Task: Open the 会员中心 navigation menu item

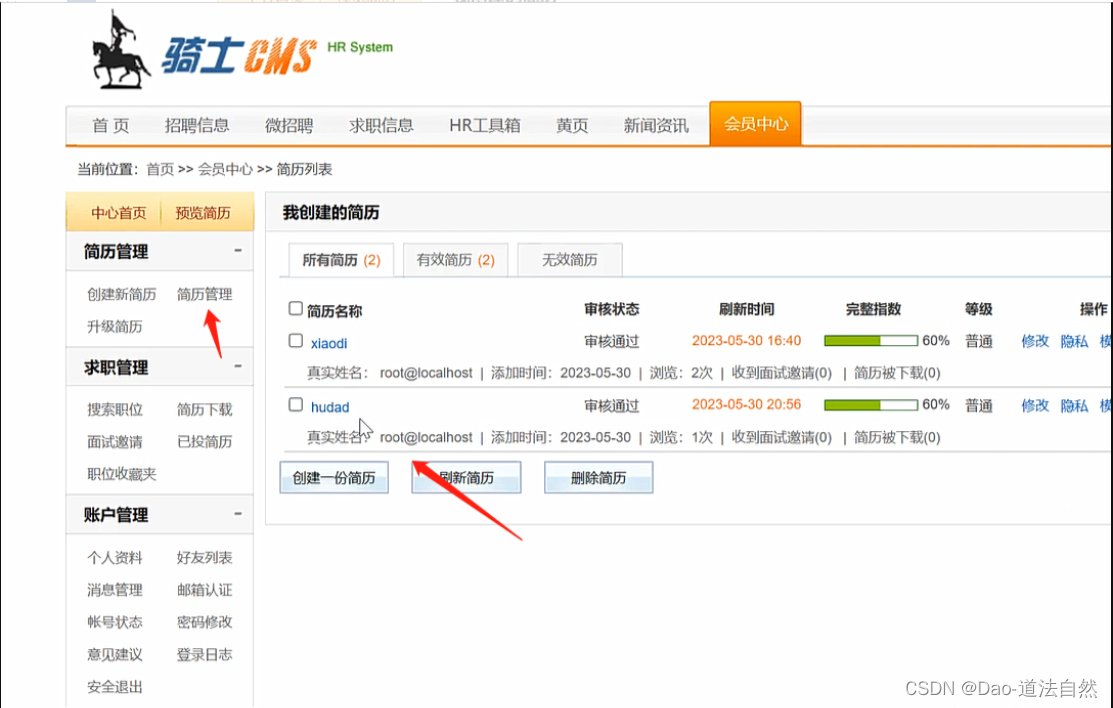Action: click(x=755, y=122)
